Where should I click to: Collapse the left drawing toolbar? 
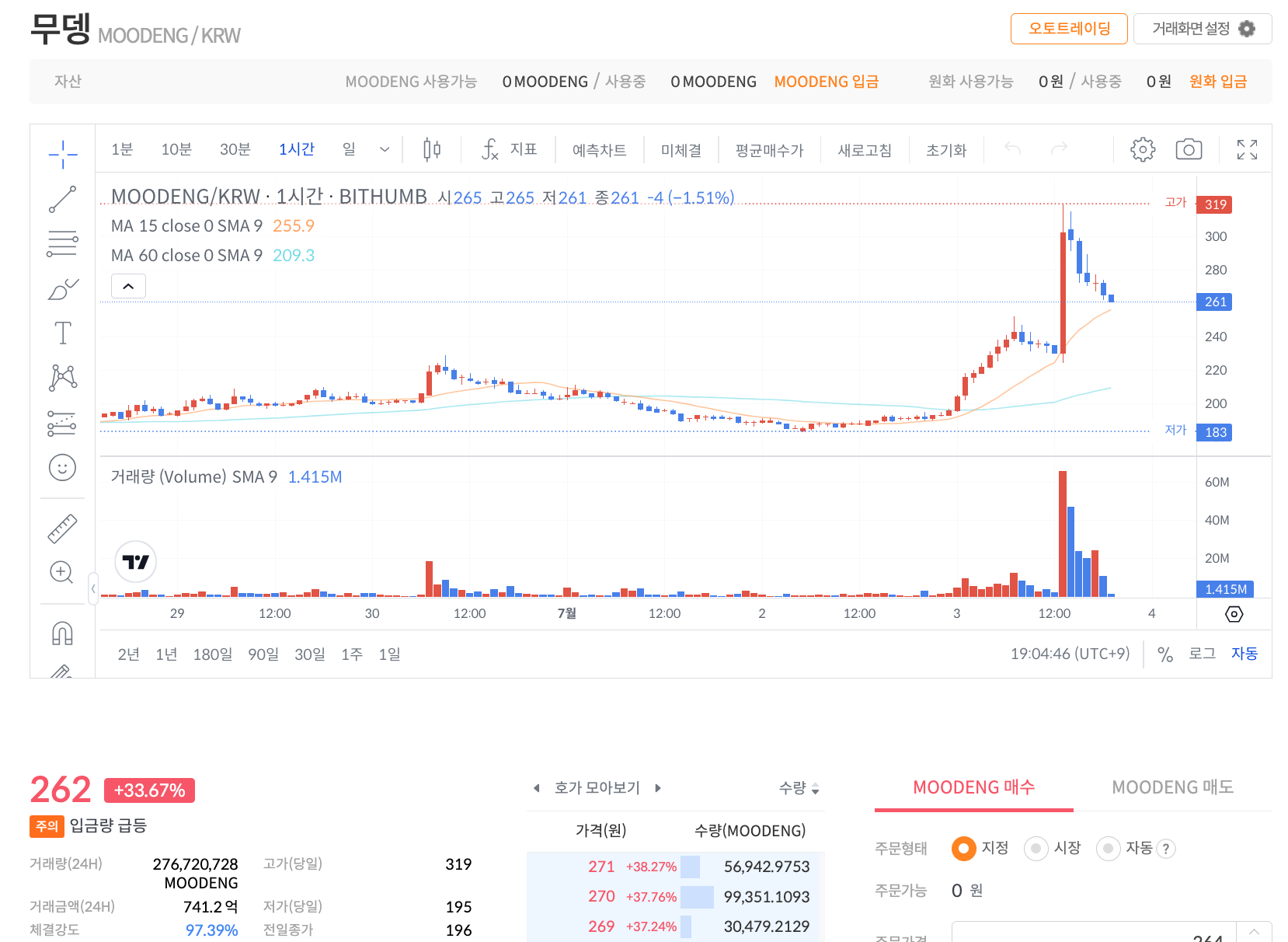[x=93, y=588]
